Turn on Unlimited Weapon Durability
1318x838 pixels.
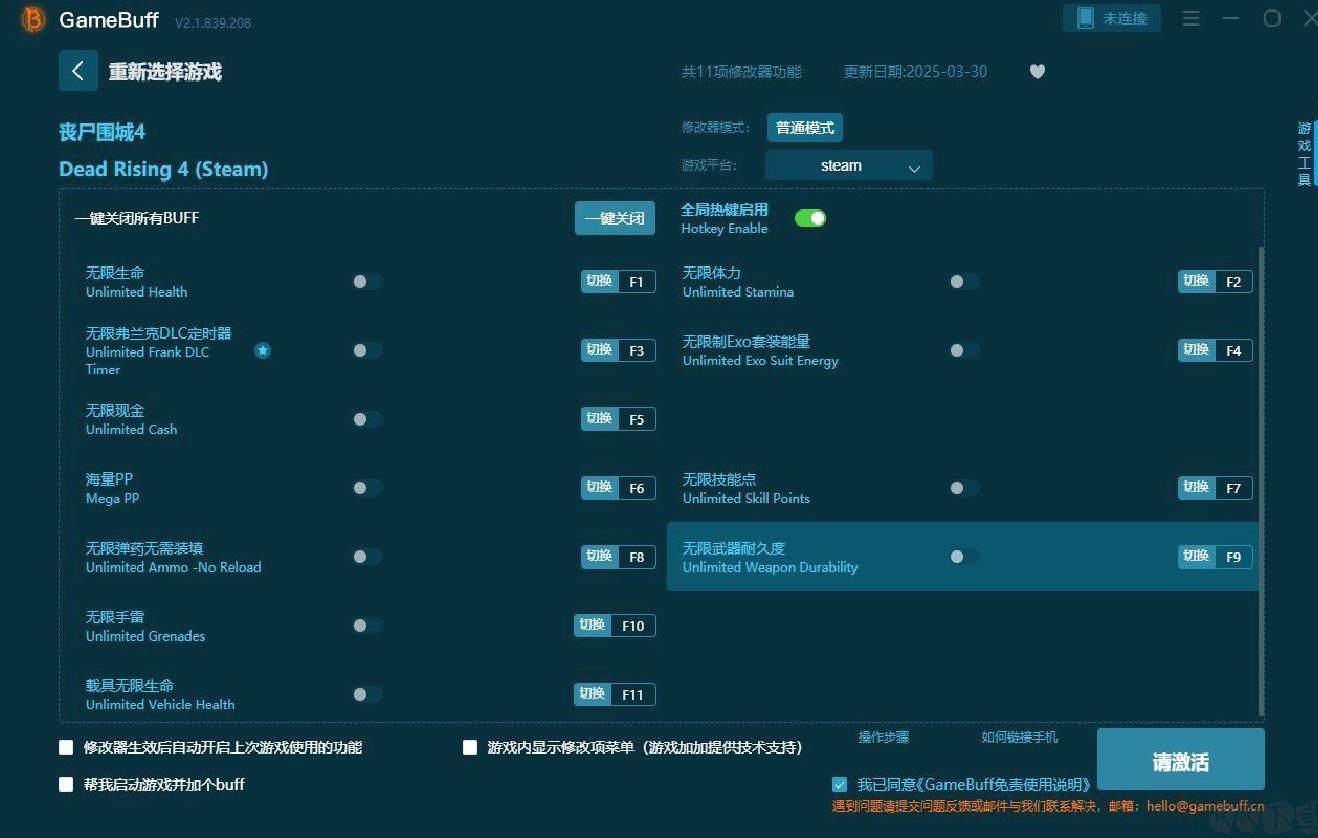coord(964,556)
